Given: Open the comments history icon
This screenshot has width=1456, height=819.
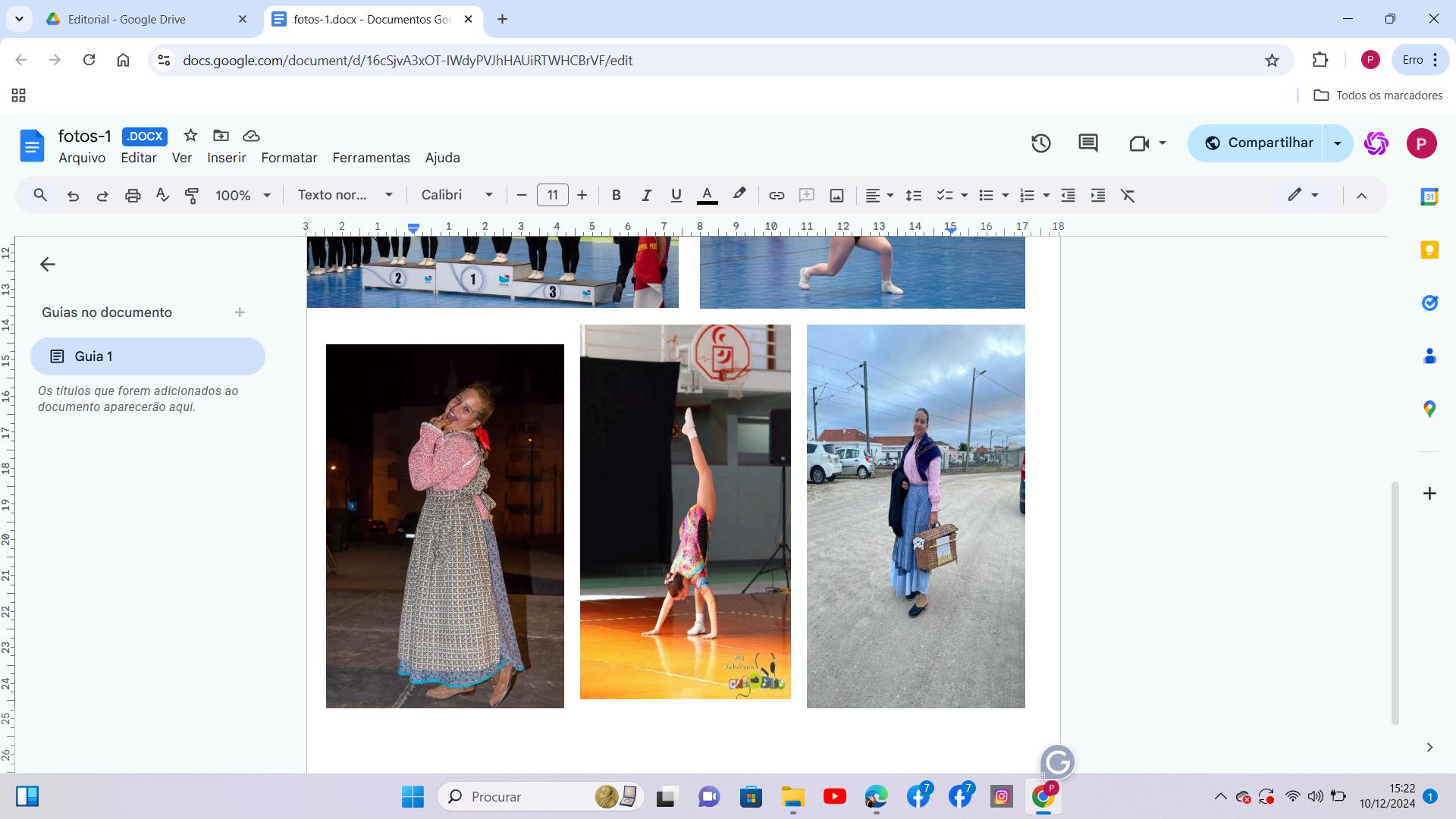Looking at the screenshot, I should point(1088,143).
